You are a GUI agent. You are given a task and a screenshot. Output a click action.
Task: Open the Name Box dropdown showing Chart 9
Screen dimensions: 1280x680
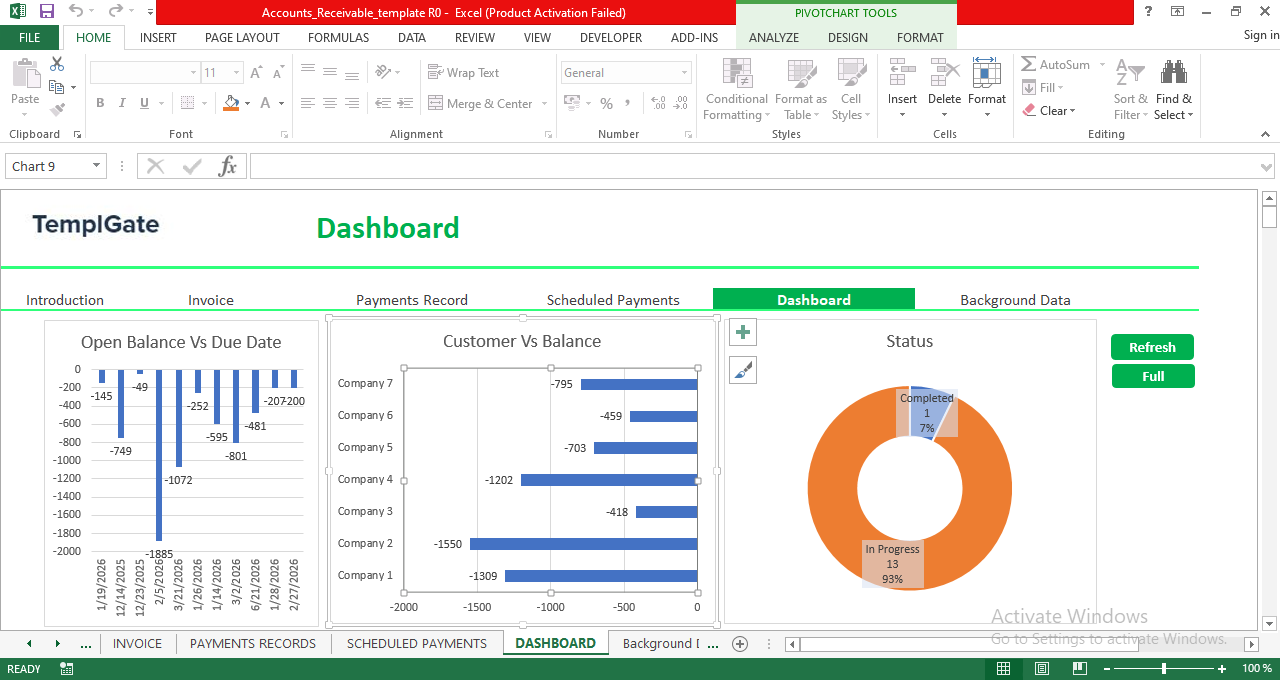coord(96,166)
